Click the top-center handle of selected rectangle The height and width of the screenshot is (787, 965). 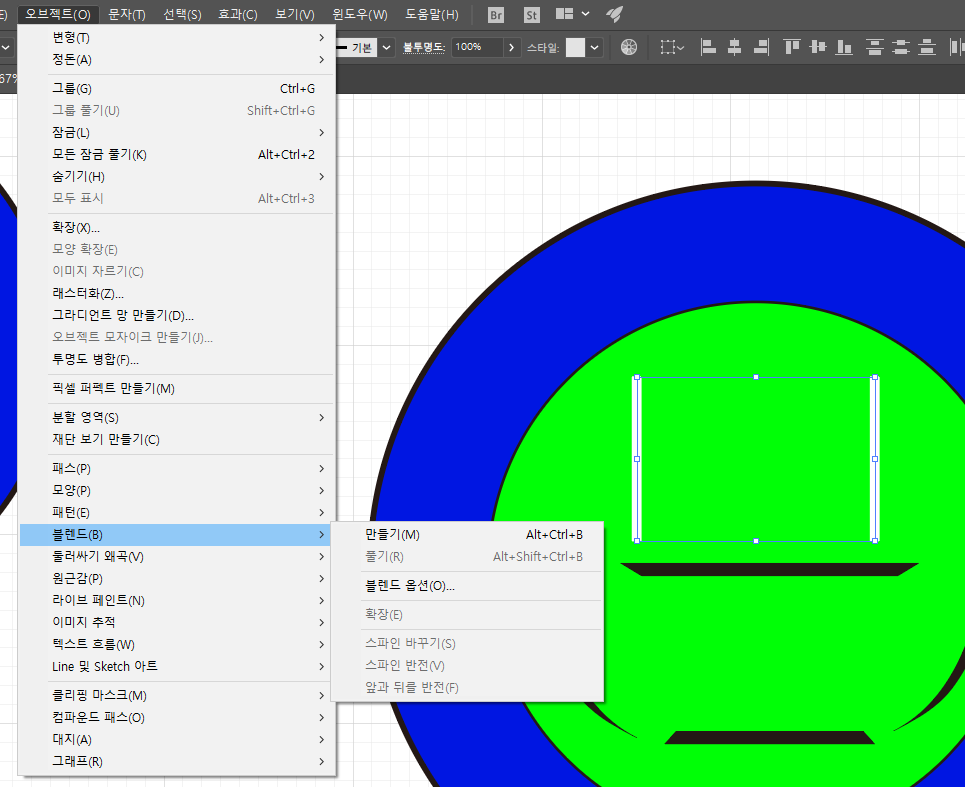[x=756, y=377]
